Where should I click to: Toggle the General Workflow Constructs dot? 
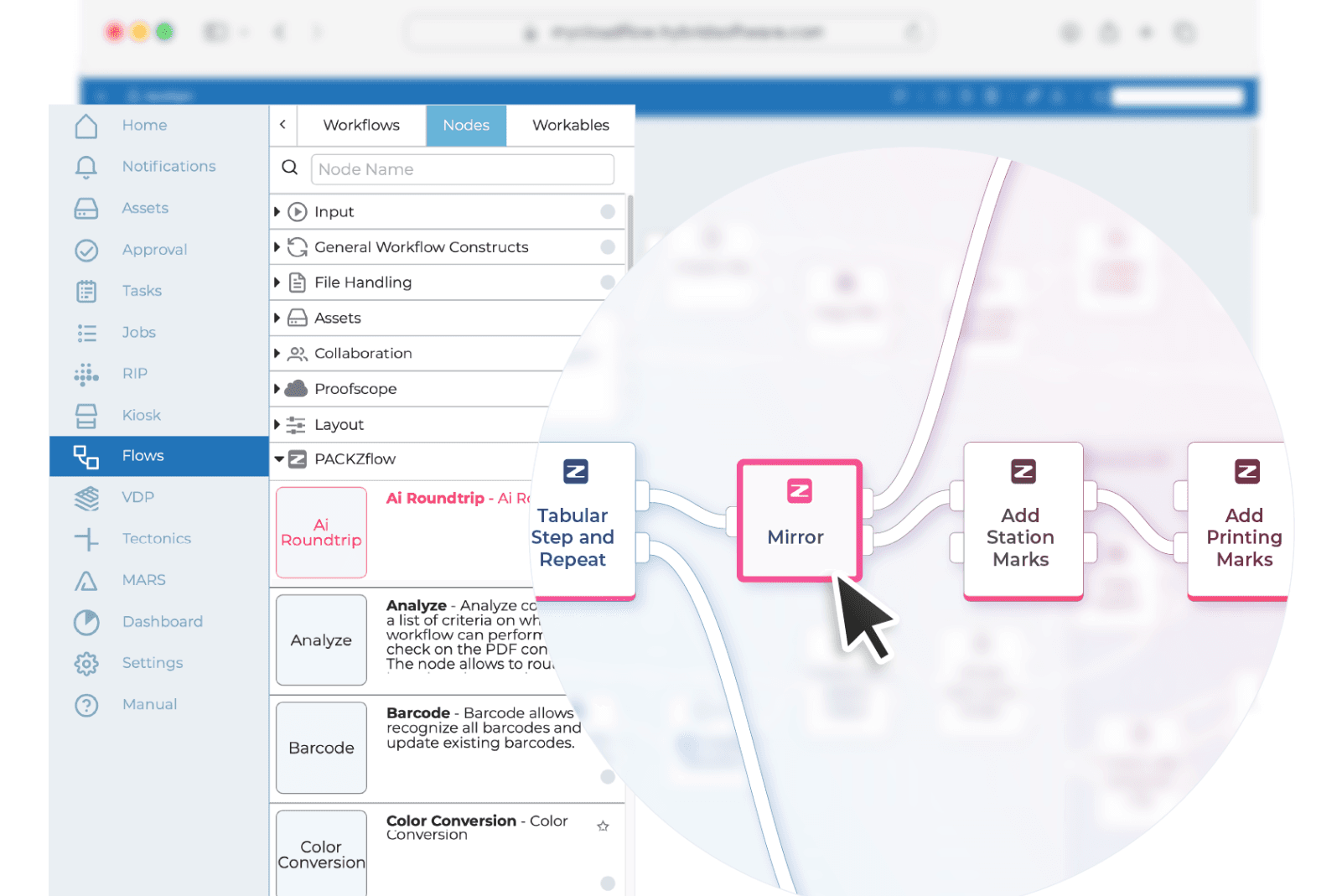(608, 247)
